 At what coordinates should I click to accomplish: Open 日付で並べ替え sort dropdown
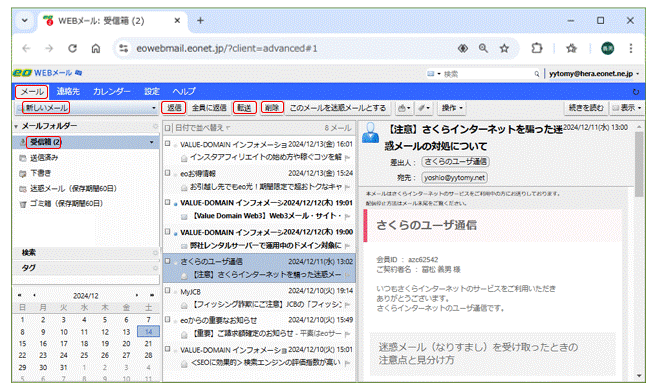pyautogui.click(x=202, y=128)
